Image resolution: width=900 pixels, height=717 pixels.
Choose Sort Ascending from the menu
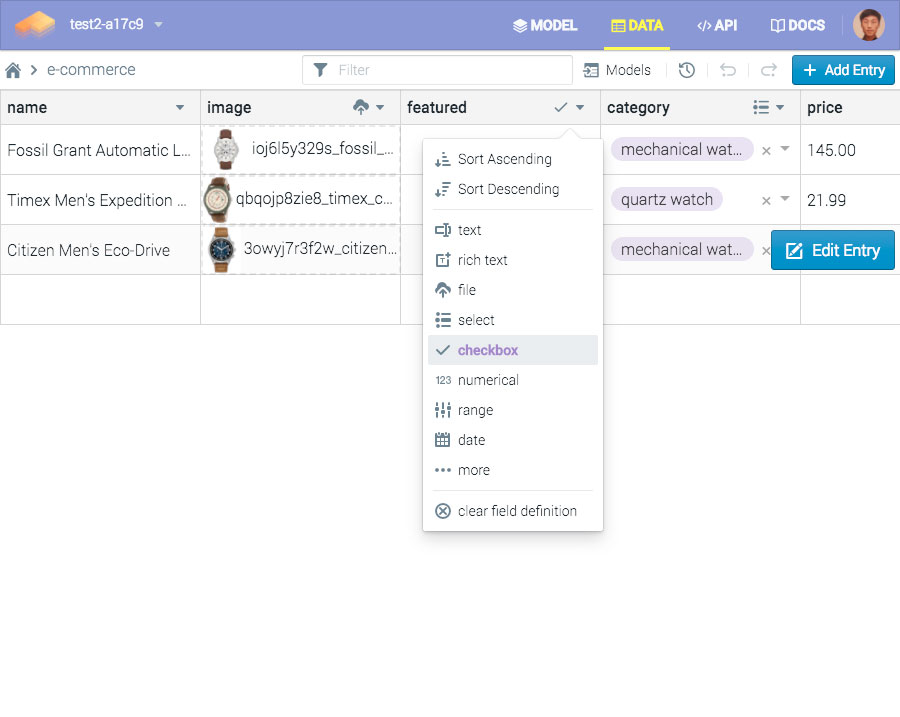tap(504, 159)
